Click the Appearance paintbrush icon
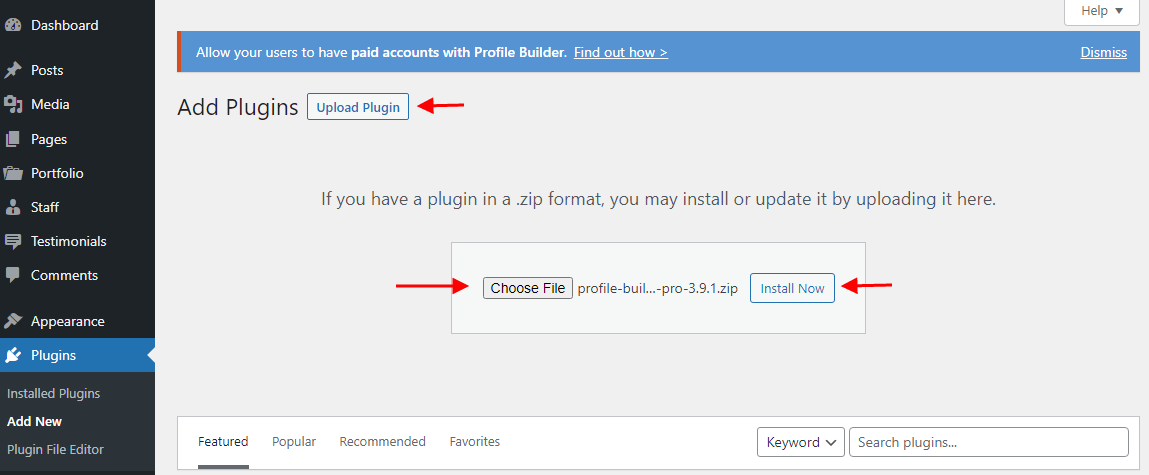 click(x=13, y=321)
